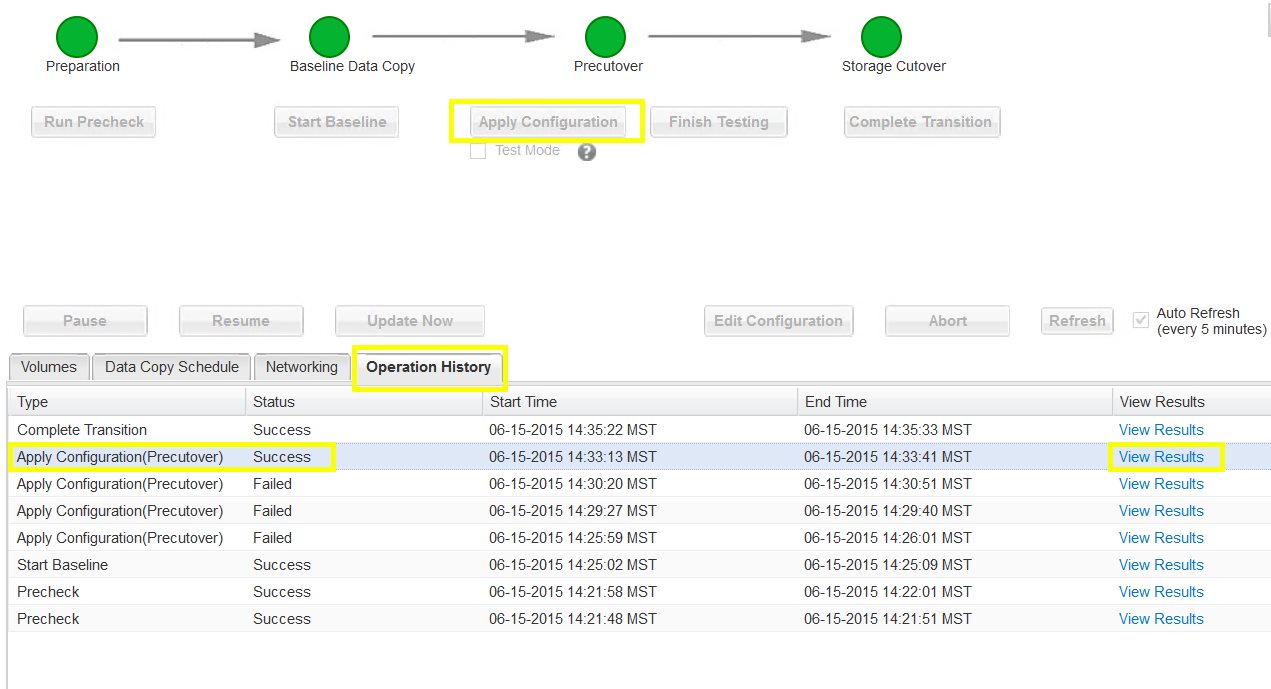Switch to the Volumes tab
The image size is (1271, 689).
(x=49, y=367)
